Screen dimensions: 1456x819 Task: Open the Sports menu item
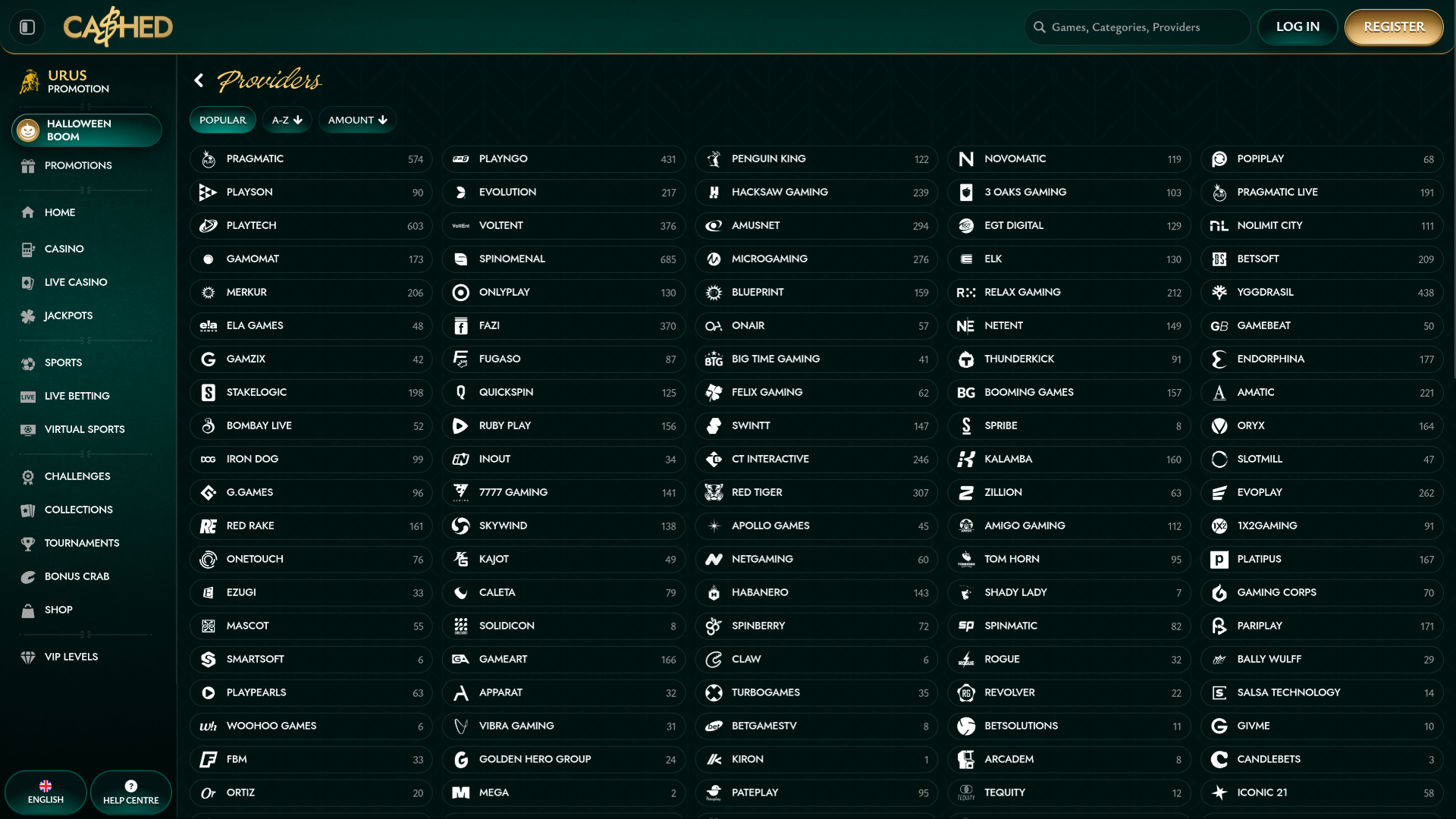coord(63,362)
